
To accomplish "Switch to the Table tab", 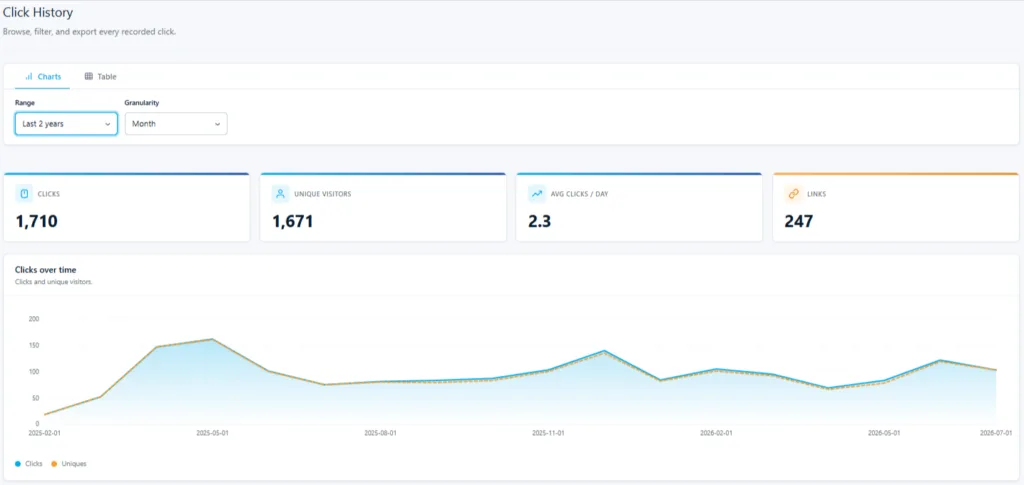I will [101, 76].
